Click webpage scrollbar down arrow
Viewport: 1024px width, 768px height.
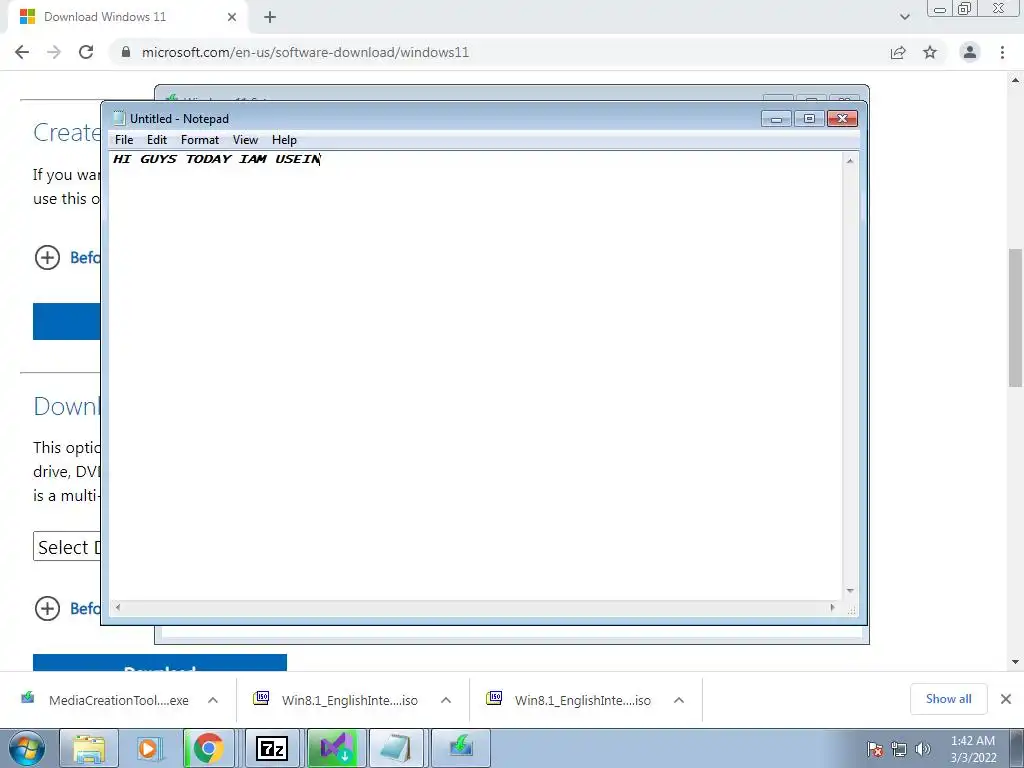(1016, 662)
